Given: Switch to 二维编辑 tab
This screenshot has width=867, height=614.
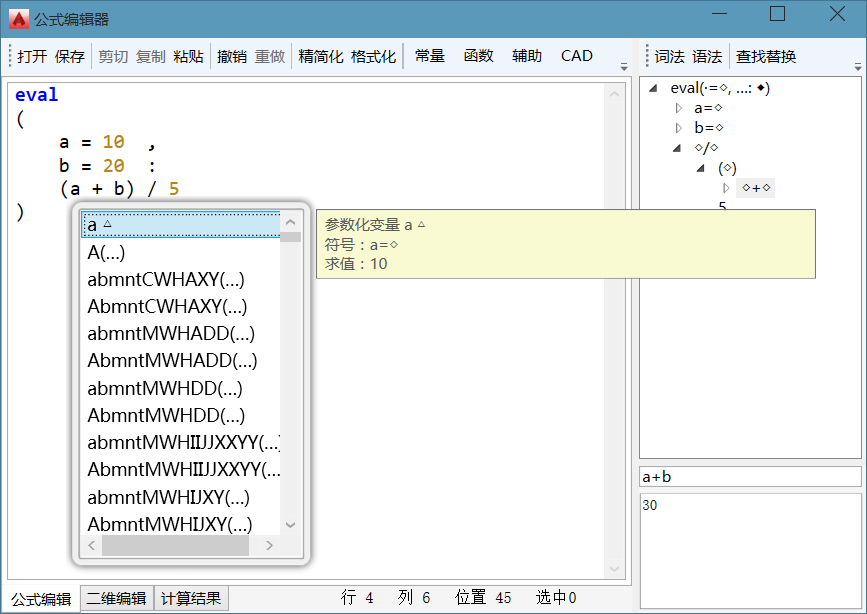Looking at the screenshot, I should pyautogui.click(x=117, y=598).
